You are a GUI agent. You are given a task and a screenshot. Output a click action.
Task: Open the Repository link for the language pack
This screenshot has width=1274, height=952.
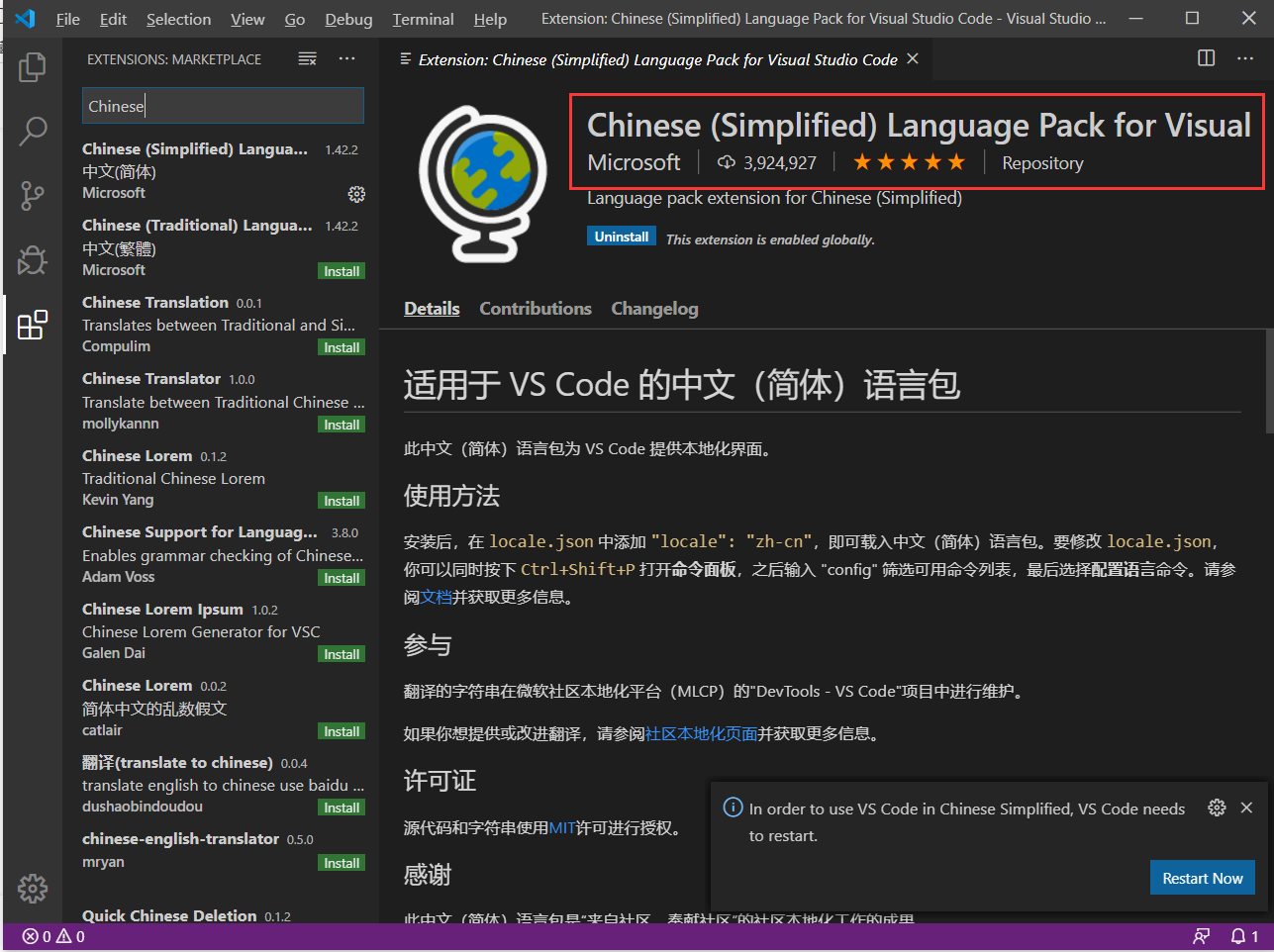(x=1042, y=162)
